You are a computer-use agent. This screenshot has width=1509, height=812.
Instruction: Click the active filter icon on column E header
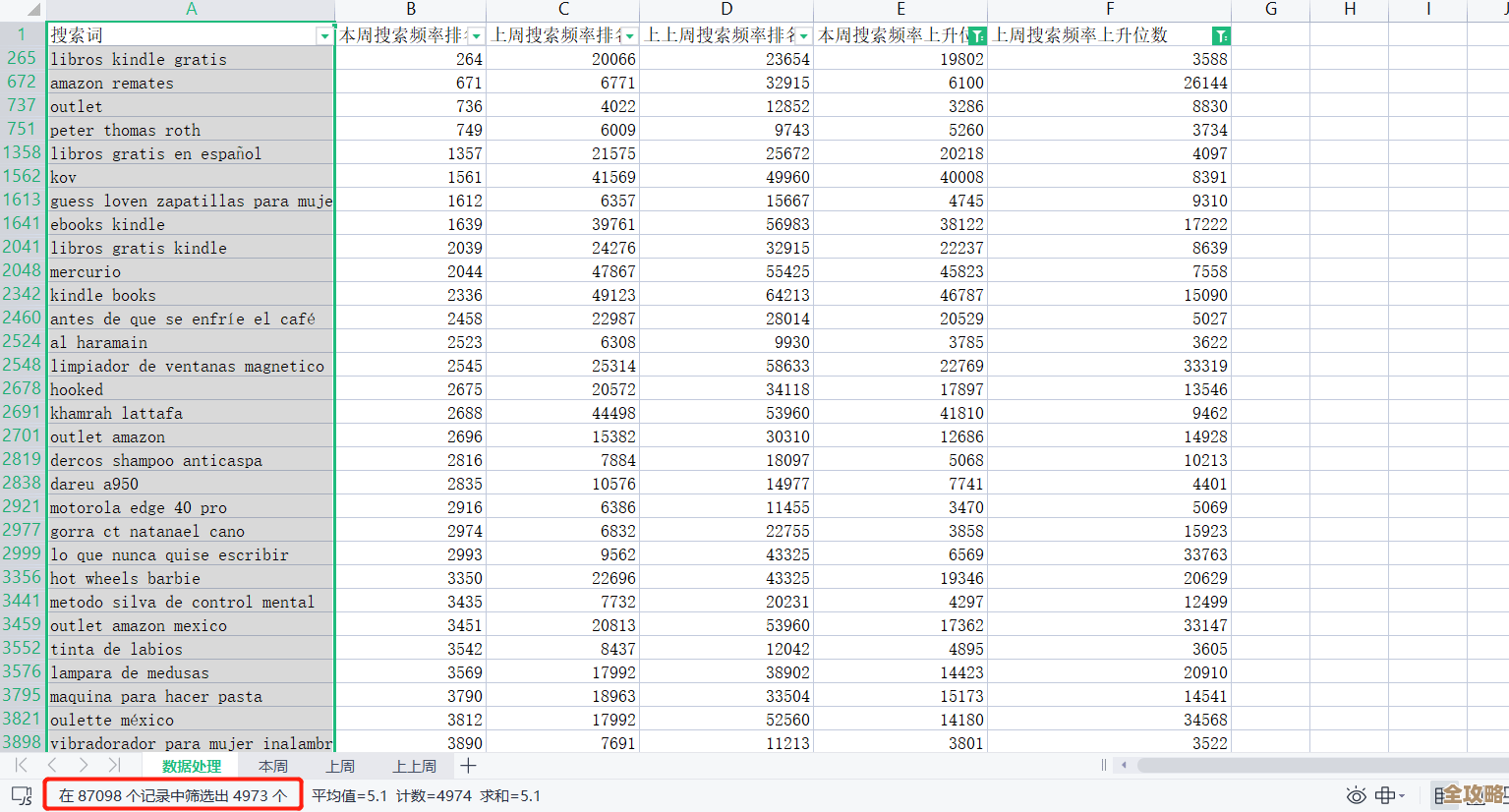point(977,34)
